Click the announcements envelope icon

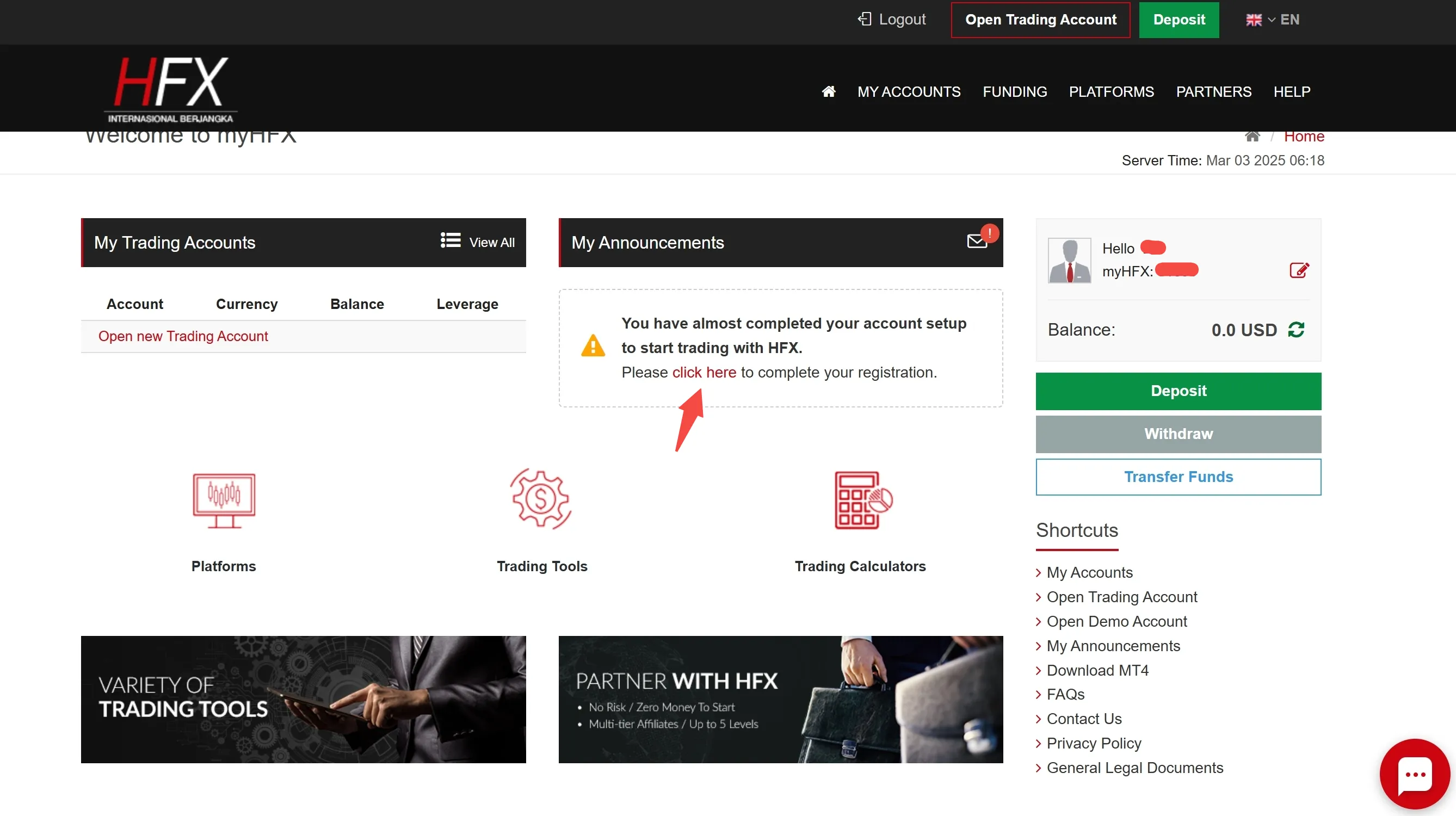click(977, 242)
